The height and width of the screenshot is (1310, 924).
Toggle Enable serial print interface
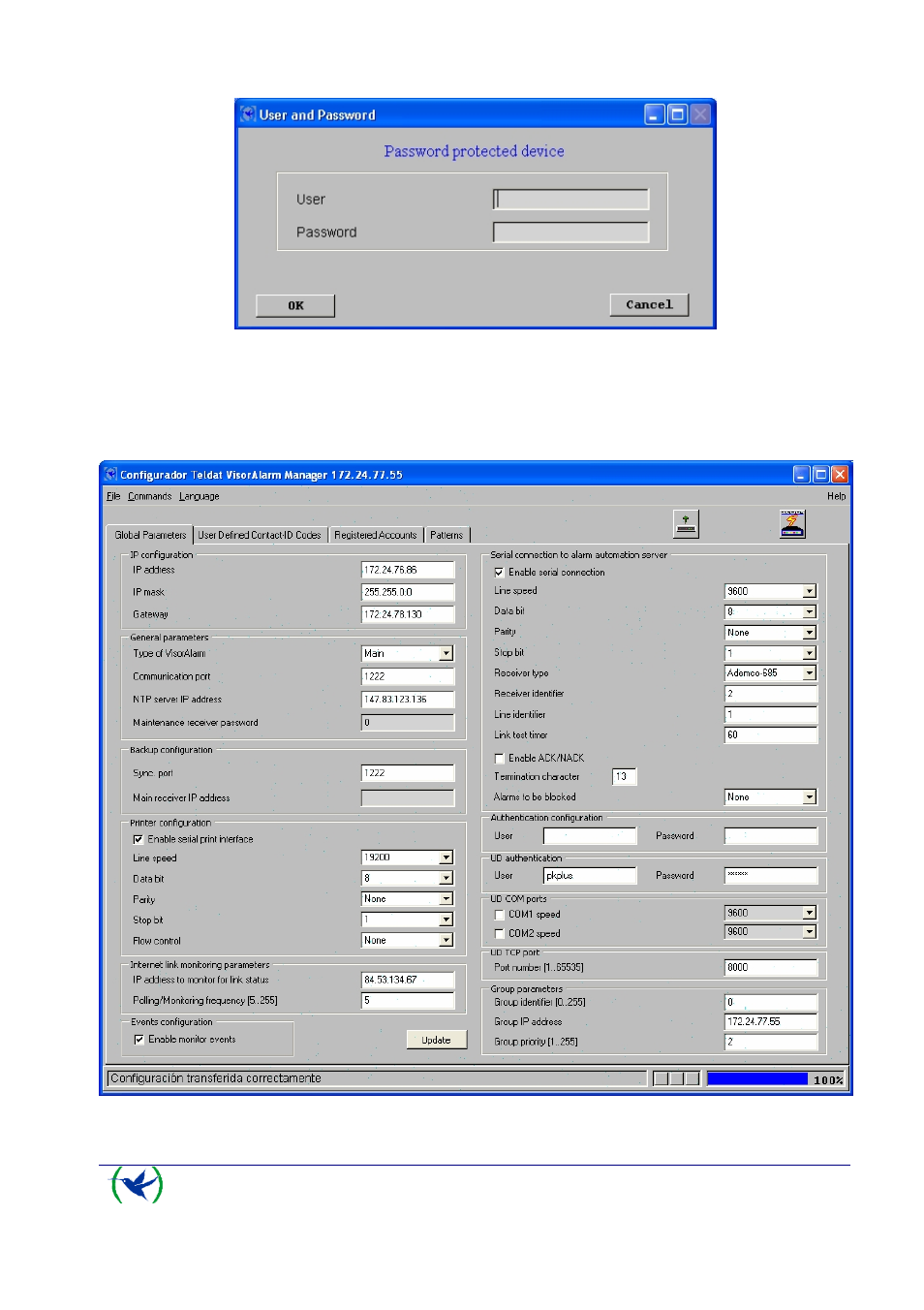(139, 840)
